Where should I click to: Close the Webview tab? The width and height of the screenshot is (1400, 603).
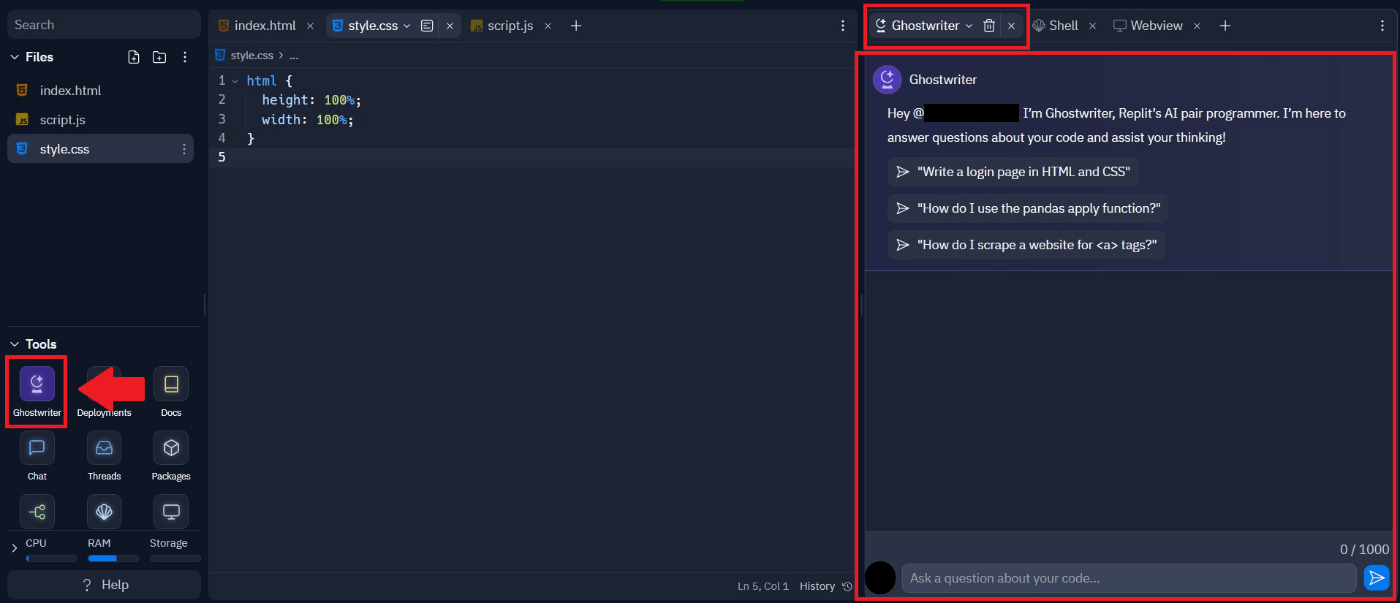point(1197,26)
